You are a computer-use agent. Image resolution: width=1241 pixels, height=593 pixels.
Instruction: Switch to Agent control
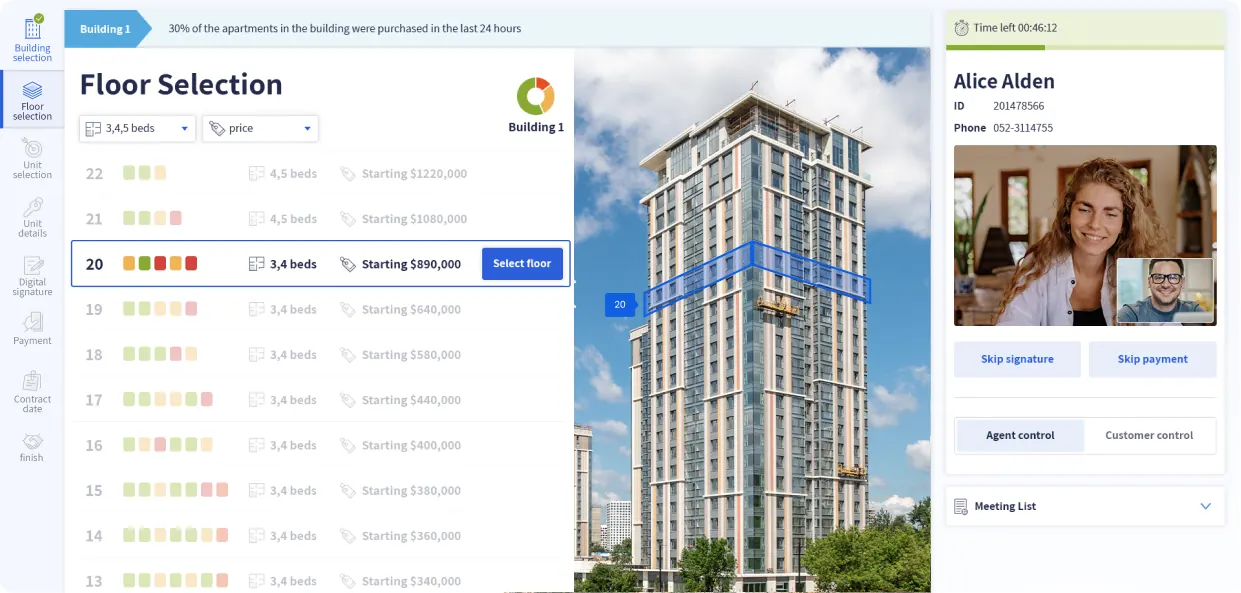pyautogui.click(x=1020, y=435)
